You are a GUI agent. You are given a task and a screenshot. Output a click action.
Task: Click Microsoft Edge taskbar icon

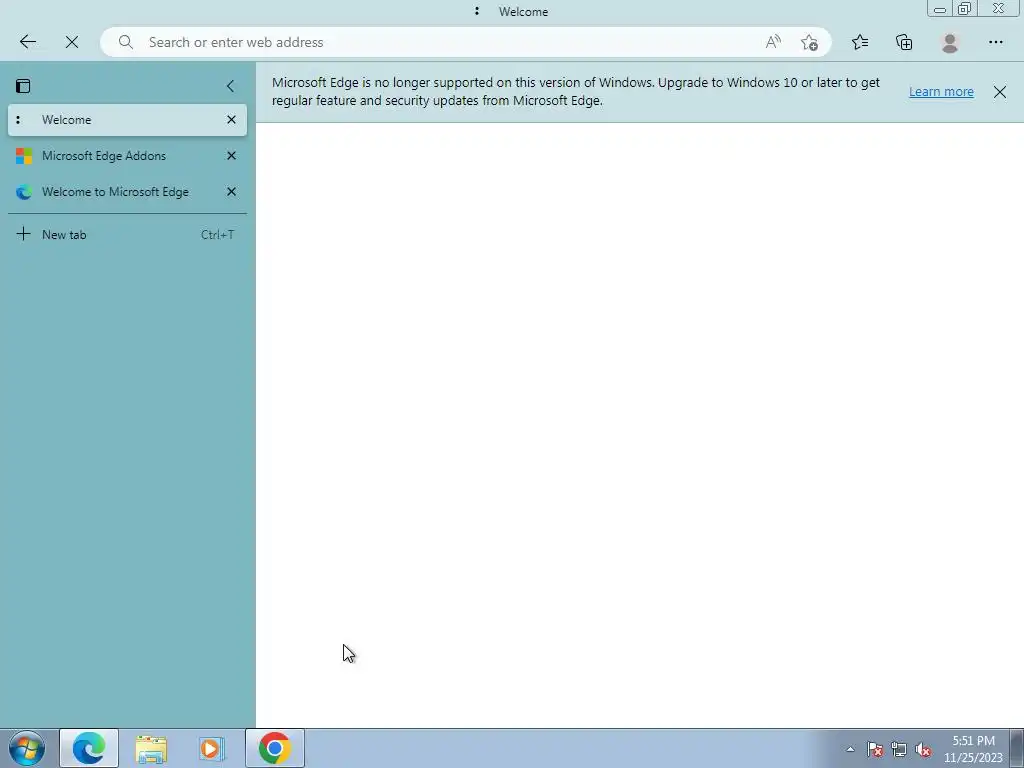[x=89, y=748]
